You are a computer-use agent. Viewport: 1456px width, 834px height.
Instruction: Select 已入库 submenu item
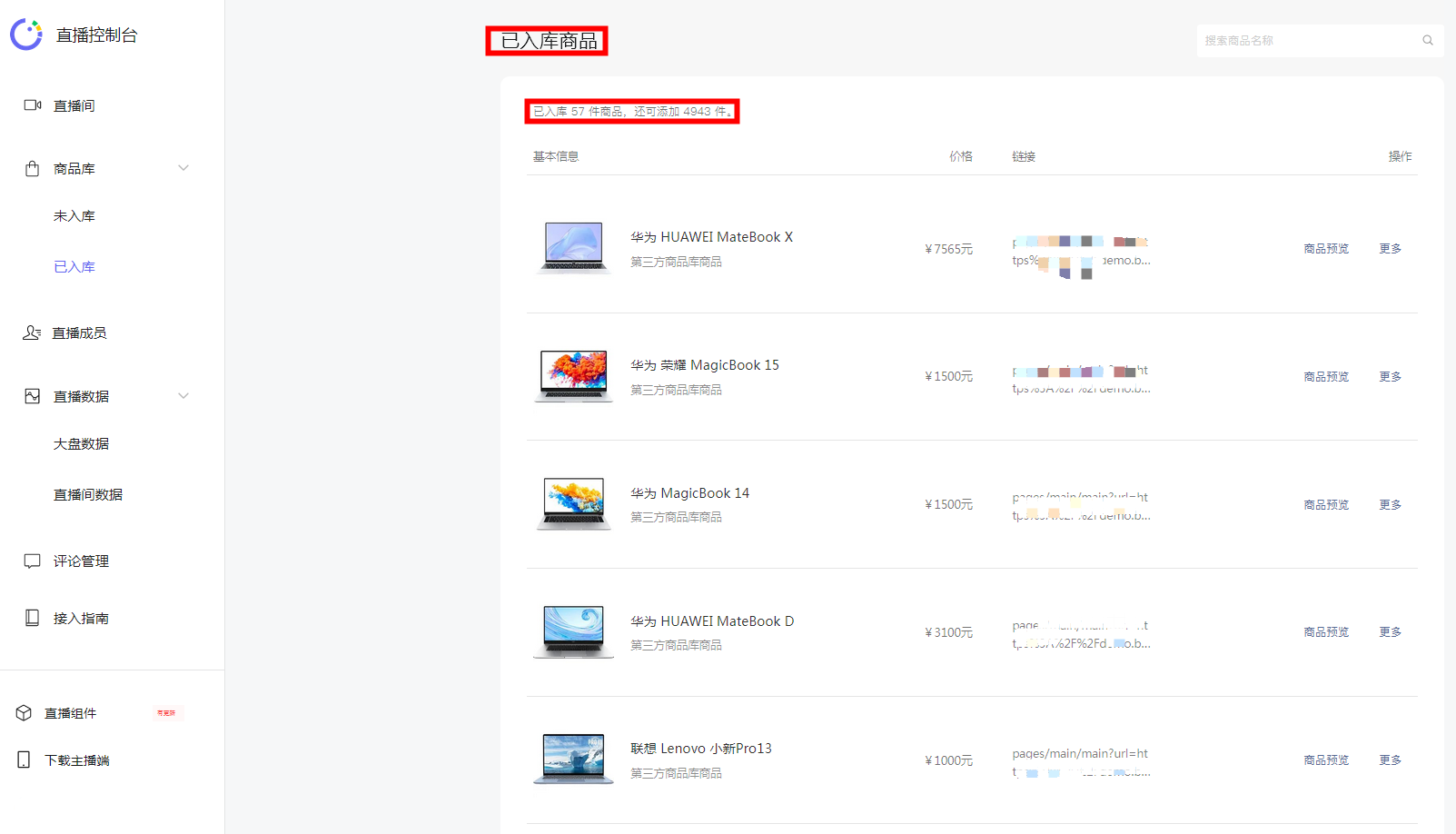pos(74,267)
